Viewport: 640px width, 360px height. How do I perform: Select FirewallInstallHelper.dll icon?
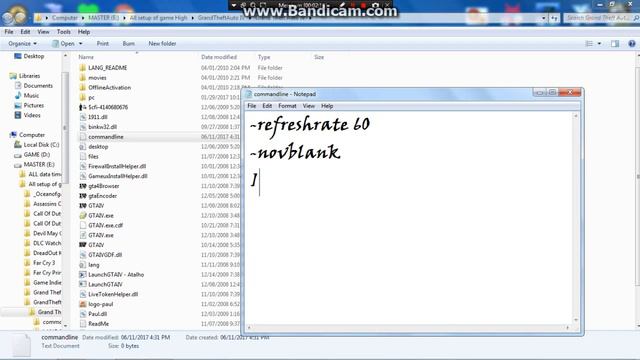82,166
